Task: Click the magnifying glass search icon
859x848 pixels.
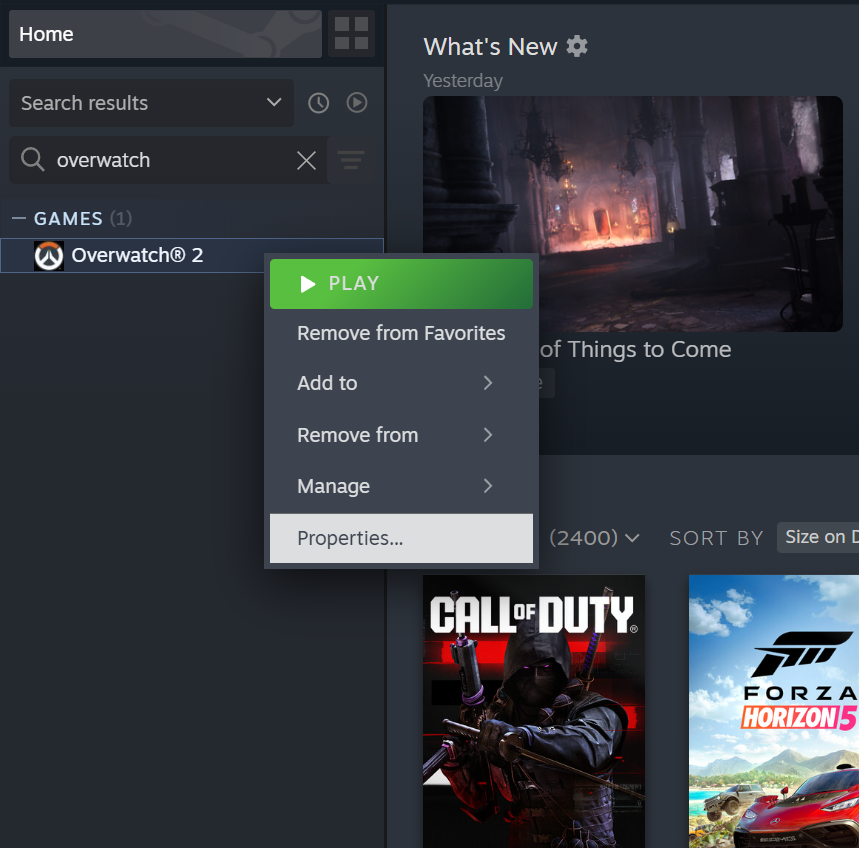Action: [x=32, y=160]
